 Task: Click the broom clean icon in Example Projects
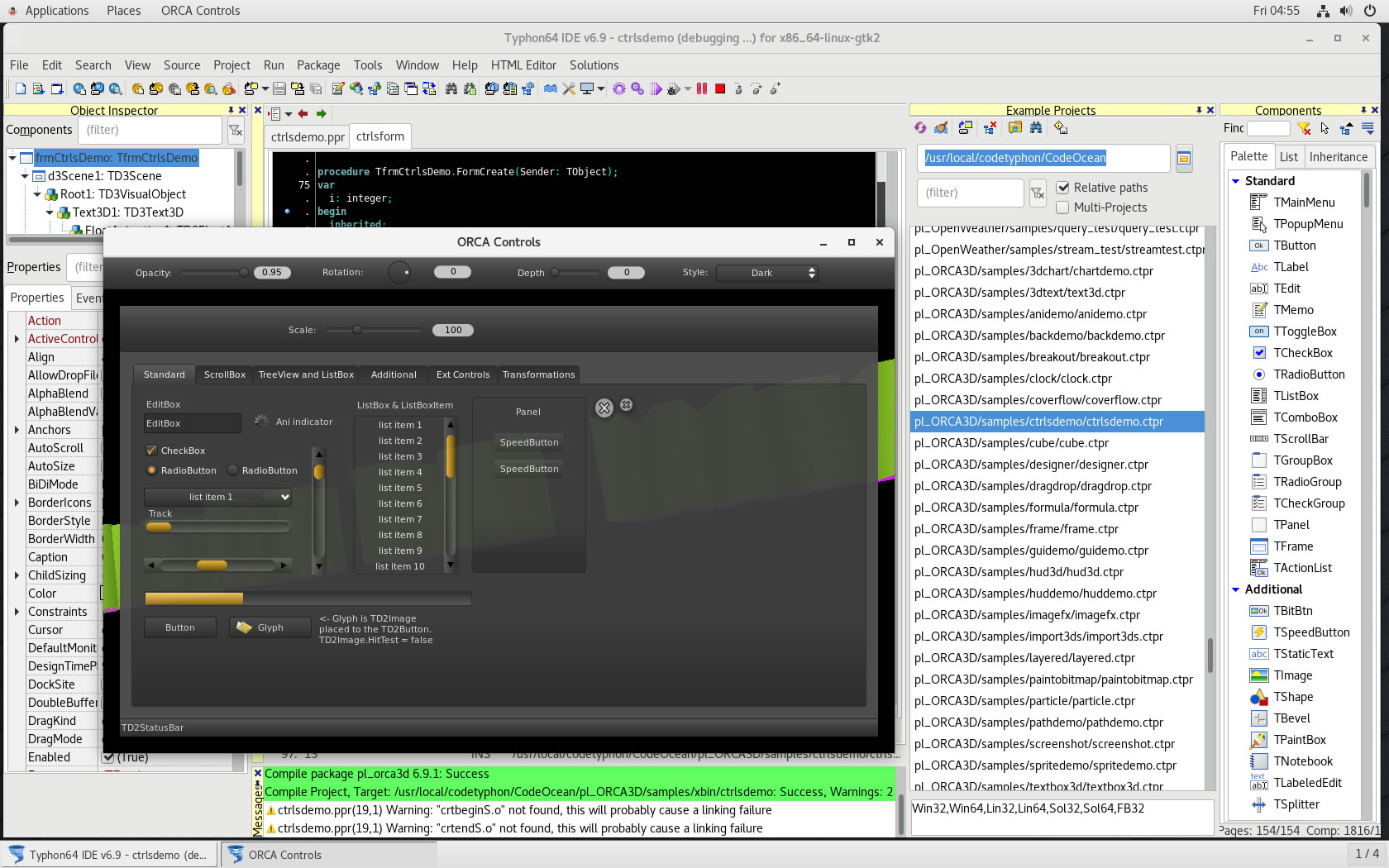pos(941,127)
